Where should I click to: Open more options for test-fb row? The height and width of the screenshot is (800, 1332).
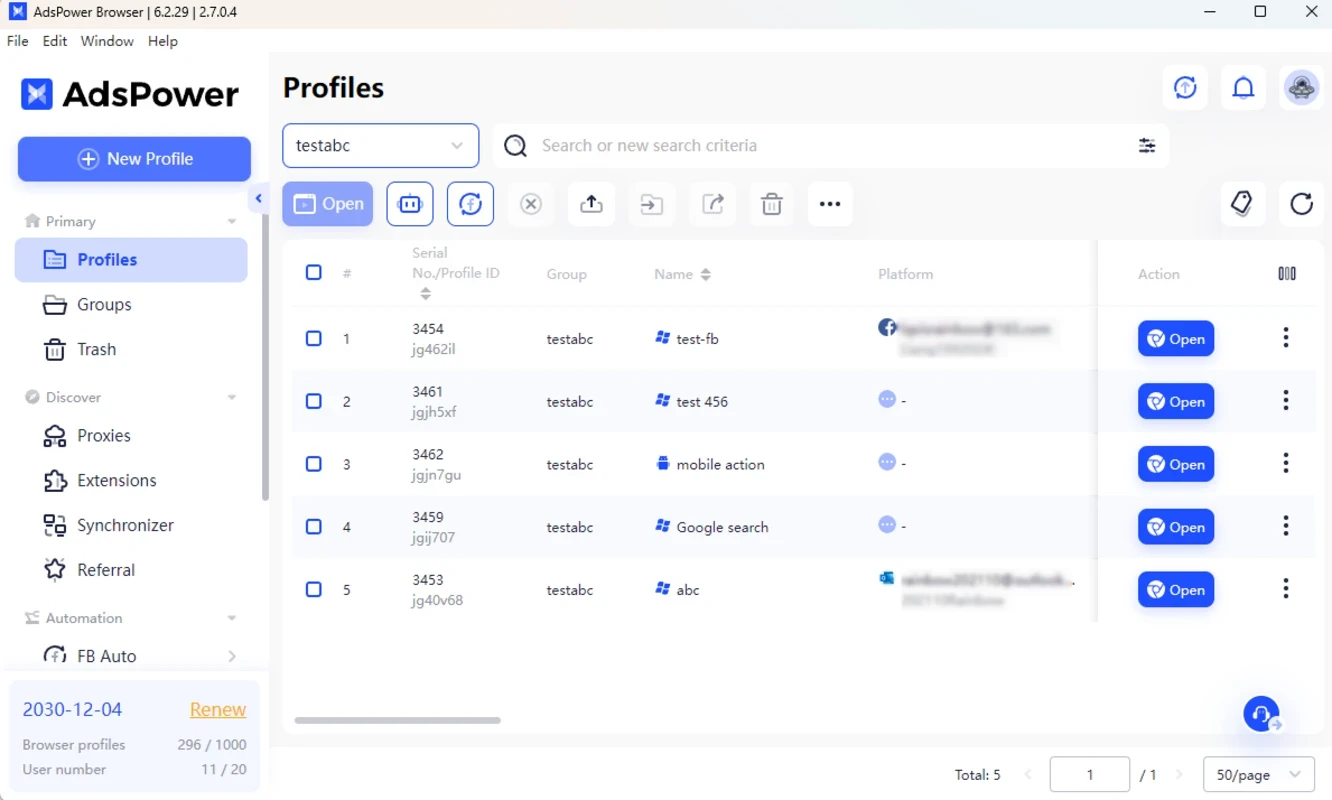[x=1286, y=338]
